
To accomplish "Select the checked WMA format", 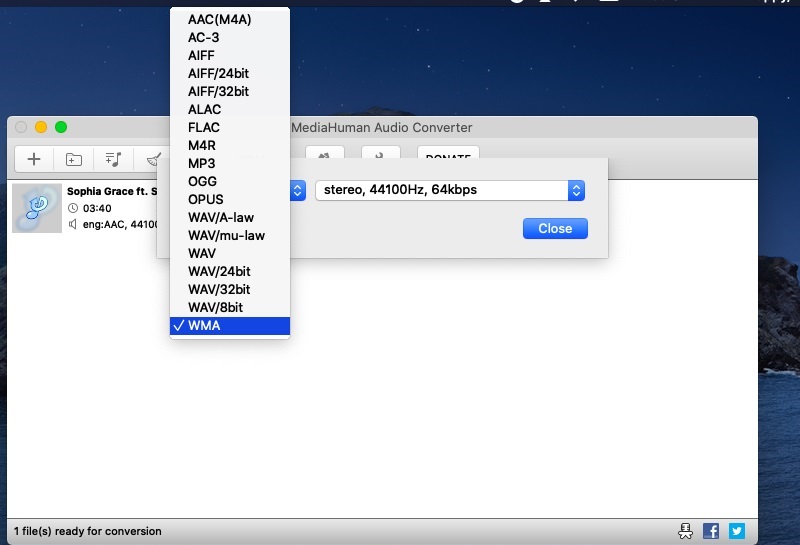I will tap(230, 326).
